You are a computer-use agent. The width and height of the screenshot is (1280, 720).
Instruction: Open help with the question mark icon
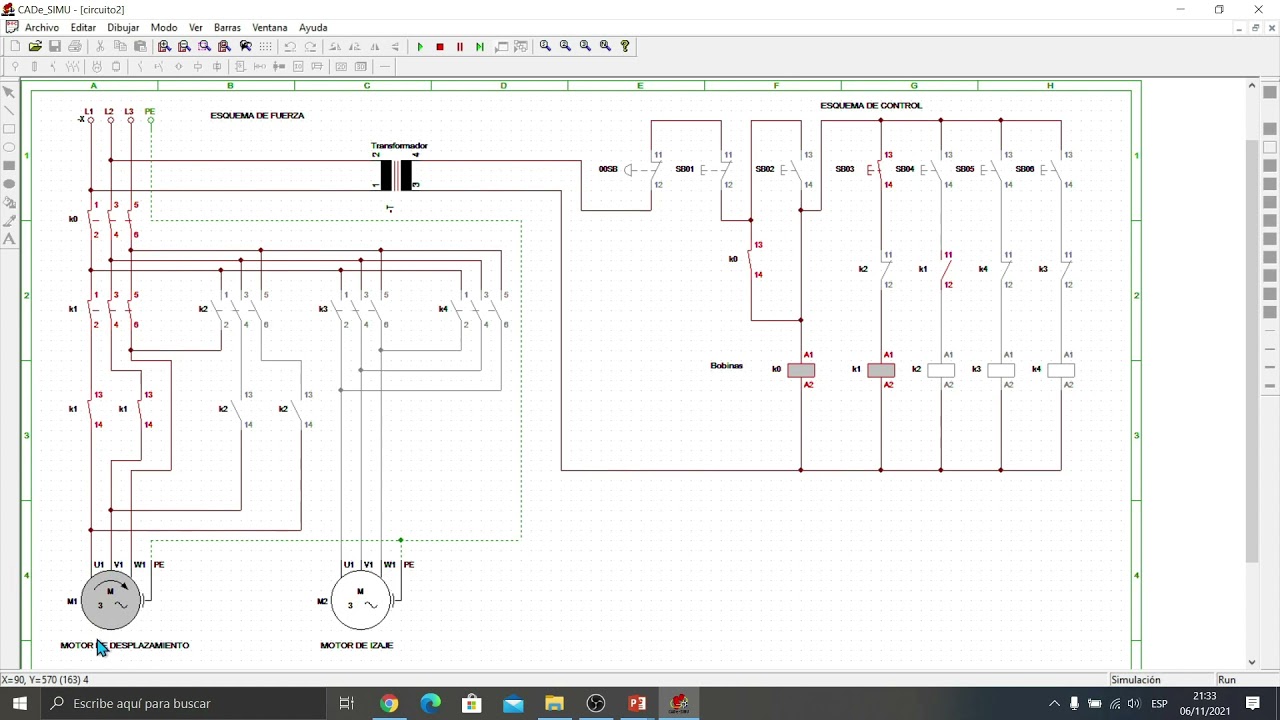pyautogui.click(x=625, y=46)
